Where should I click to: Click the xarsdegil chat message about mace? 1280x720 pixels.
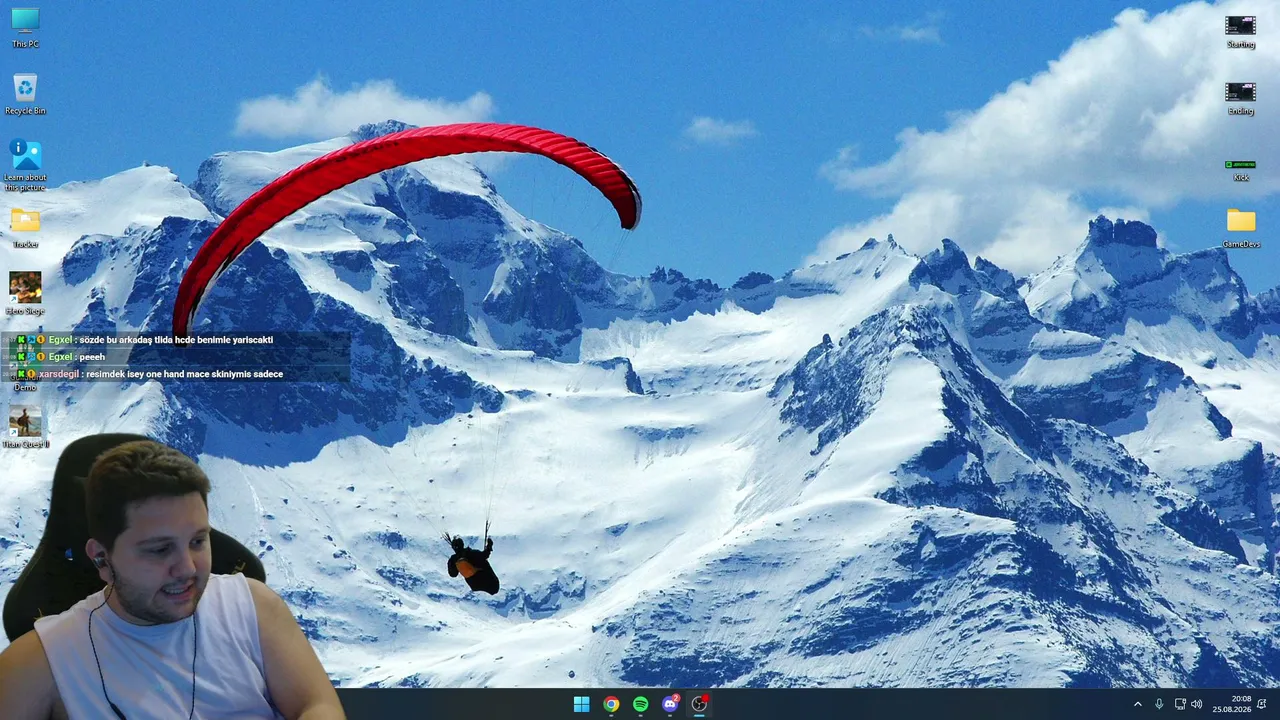(x=184, y=374)
